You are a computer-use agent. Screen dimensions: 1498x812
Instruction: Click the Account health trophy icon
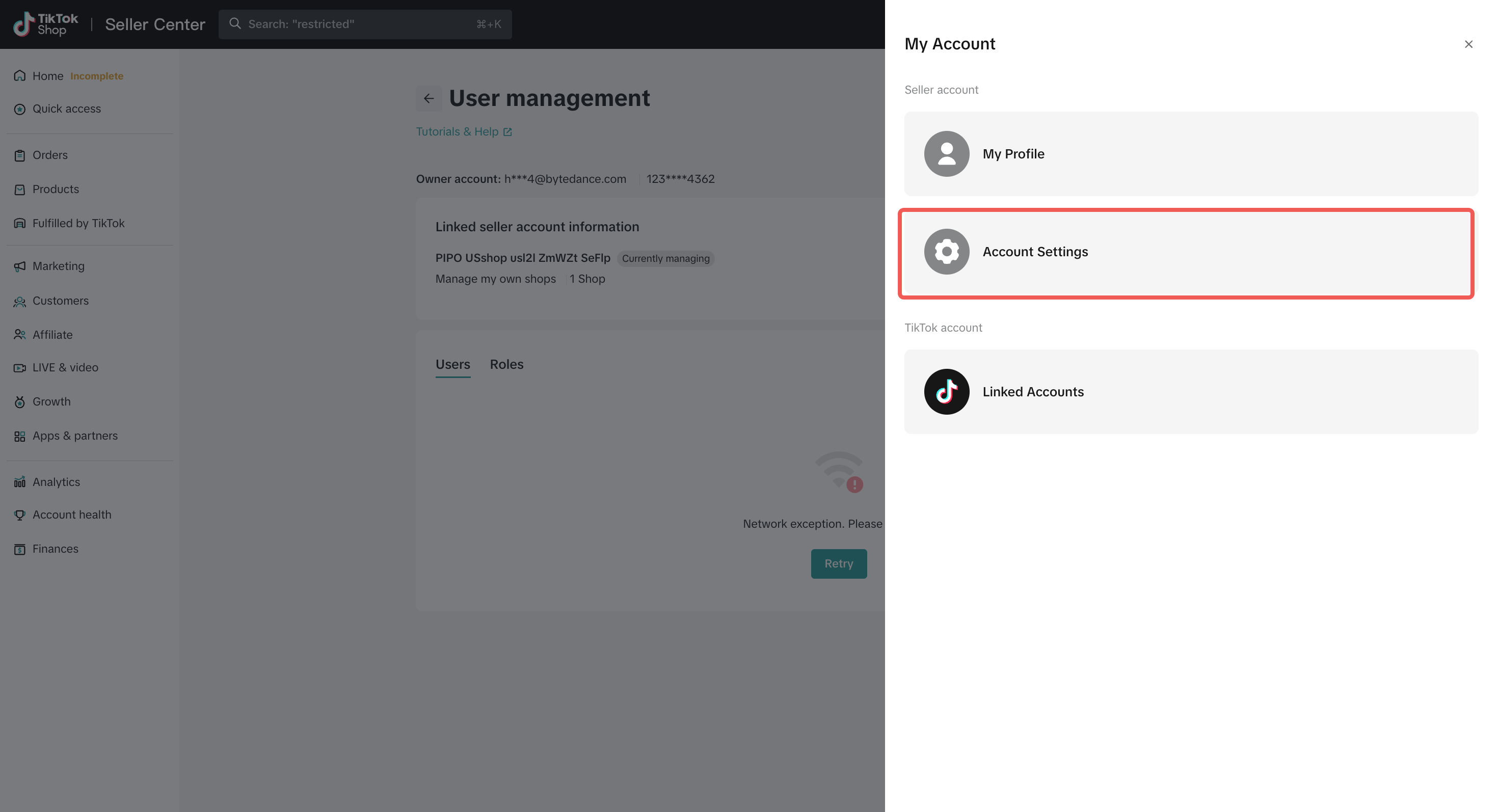[20, 515]
